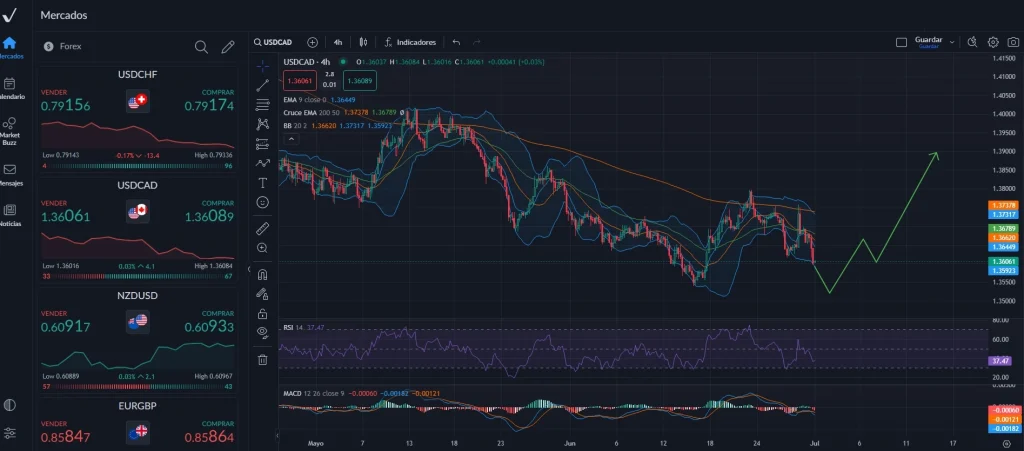Hide all drawings with eye icon
1024x451 pixels.
coord(263,332)
